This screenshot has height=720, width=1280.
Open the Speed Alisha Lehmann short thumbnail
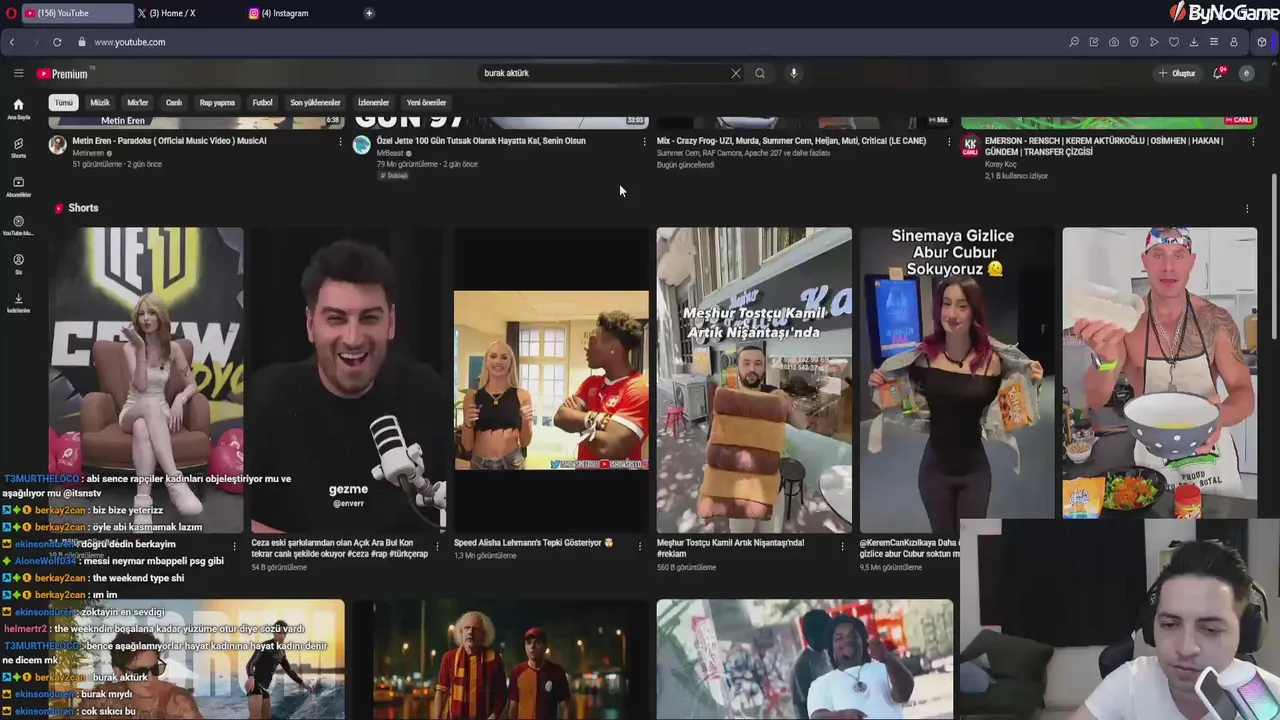tap(551, 380)
